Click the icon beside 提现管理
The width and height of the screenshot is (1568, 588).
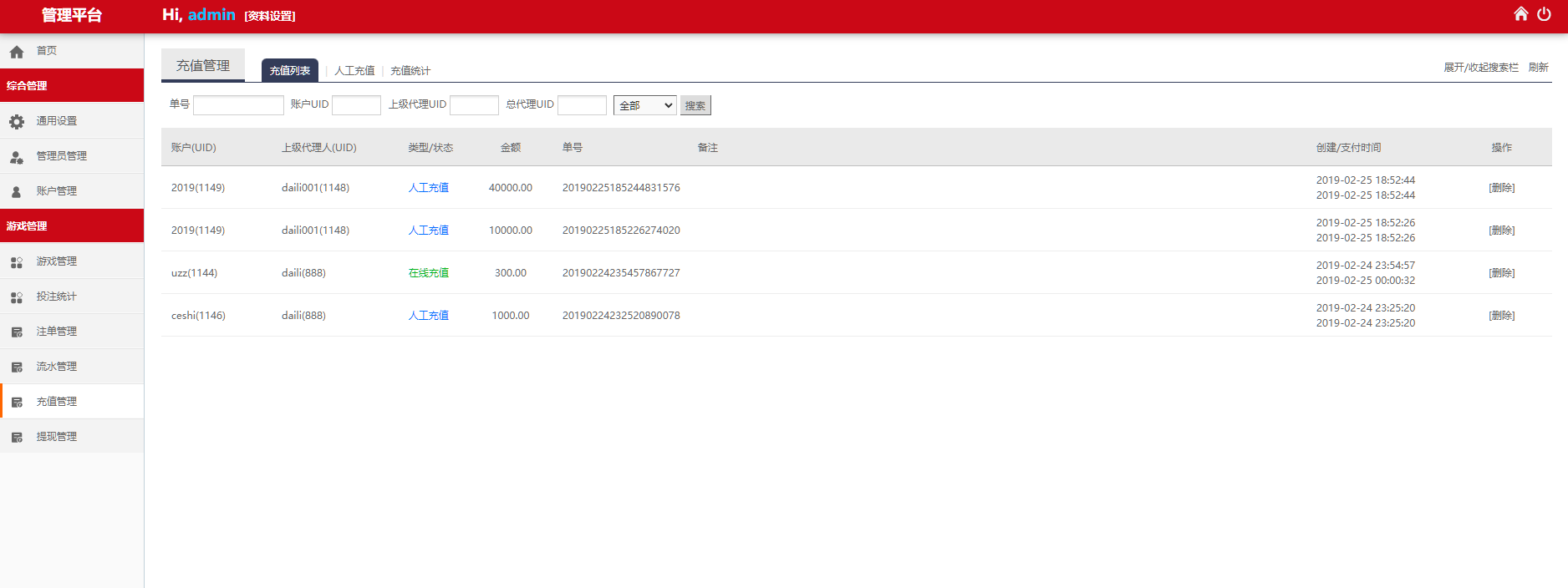pos(17,438)
